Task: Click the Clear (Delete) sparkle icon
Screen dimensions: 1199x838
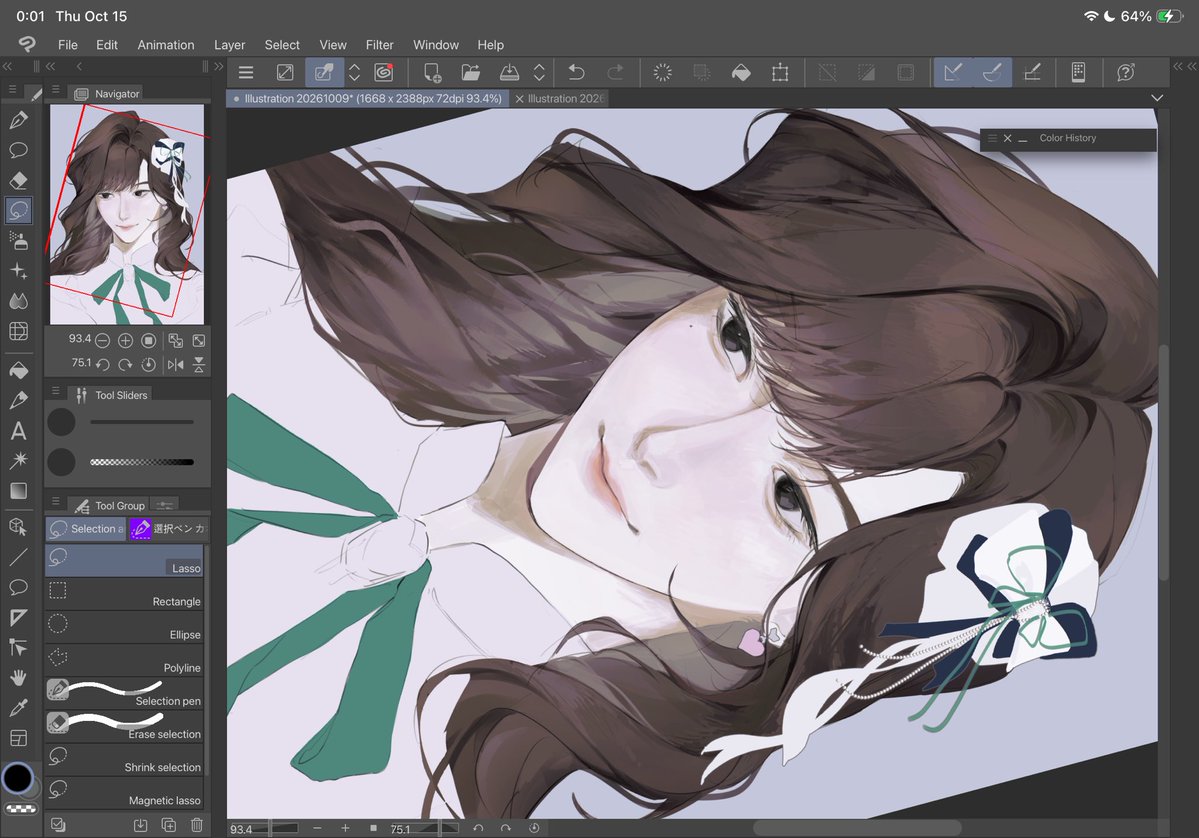Action: pyautogui.click(x=663, y=73)
